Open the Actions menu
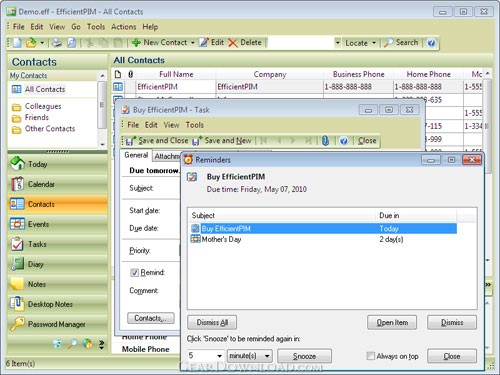The width and height of the screenshot is (500, 375). point(124,27)
